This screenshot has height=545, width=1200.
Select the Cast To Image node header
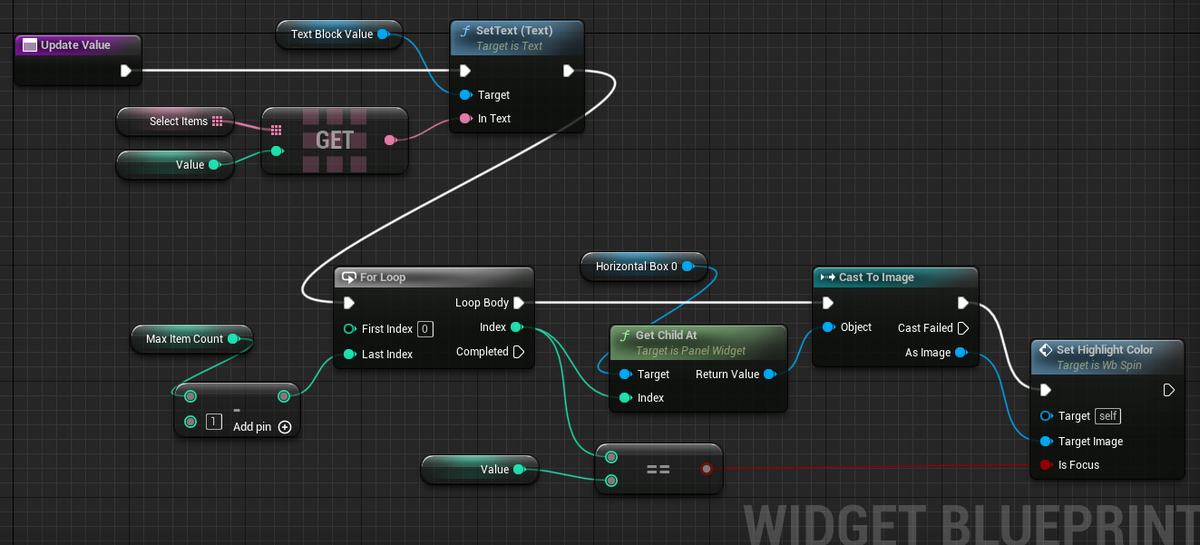895,277
